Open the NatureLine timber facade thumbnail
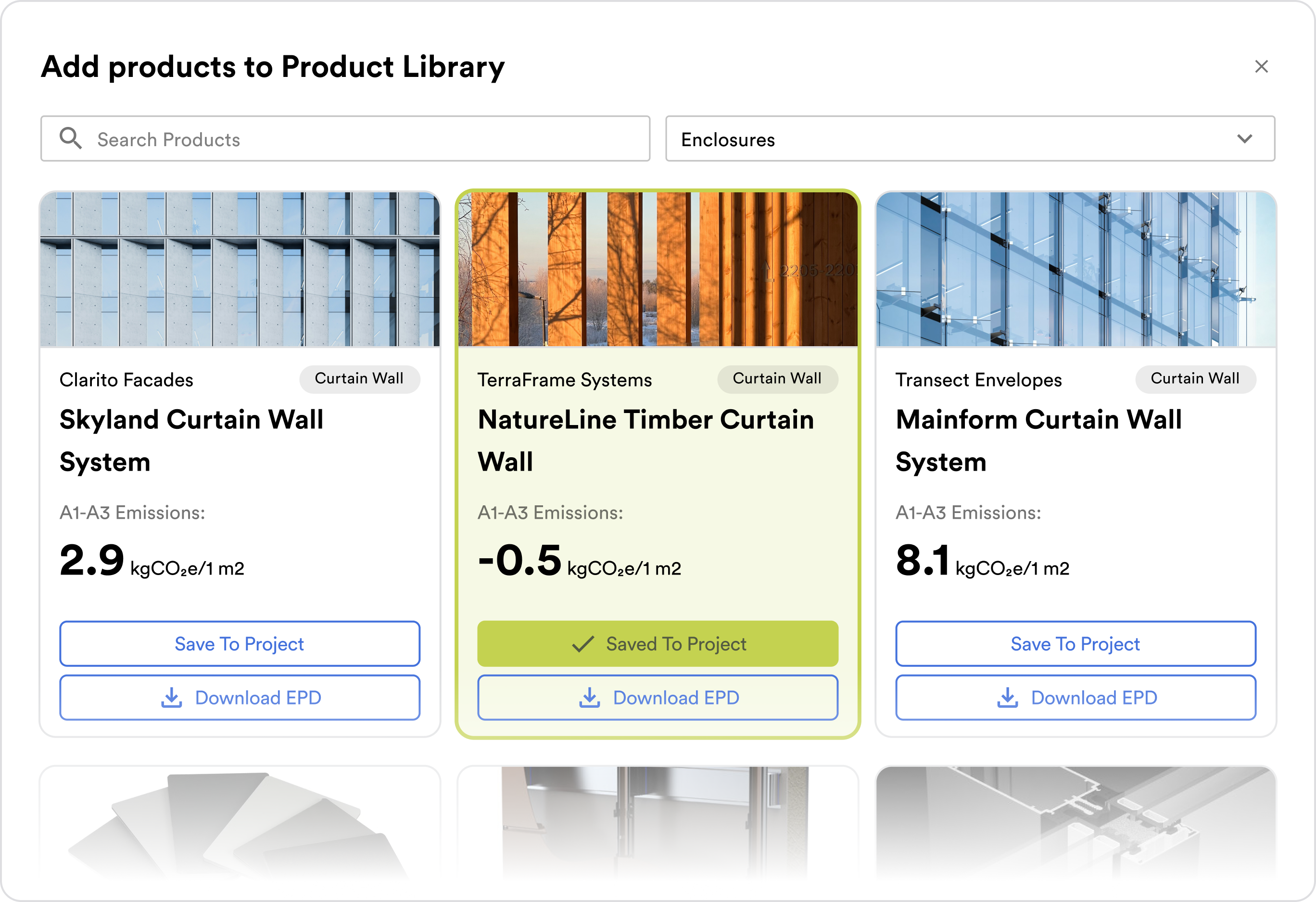This screenshot has width=1316, height=902. 658,269
